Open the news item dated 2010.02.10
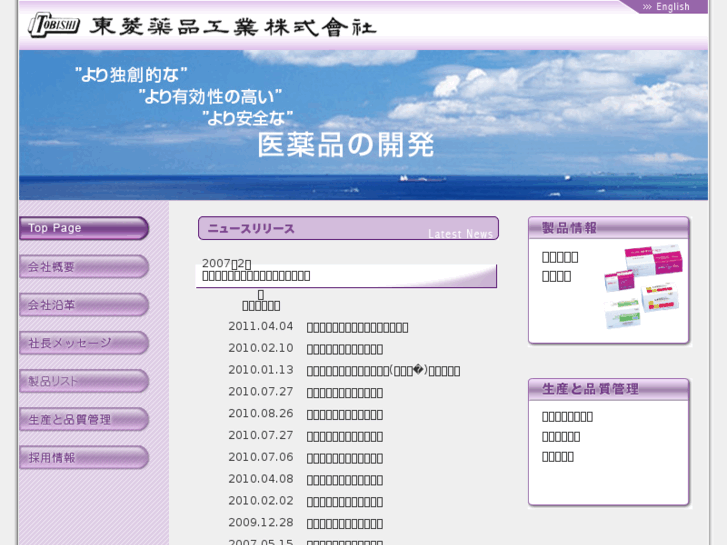Screen dimensions: 727x545 (x=345, y=349)
